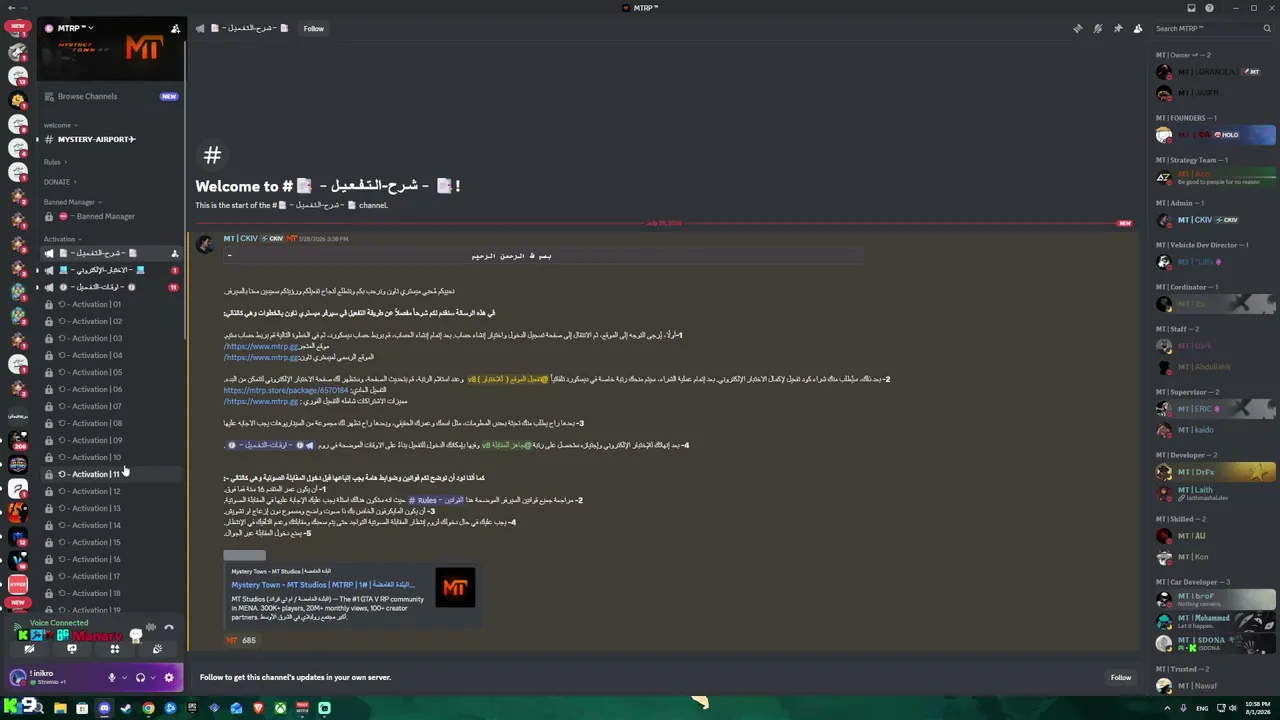
Task: Open voice channel Activation | 11
Action: (110, 474)
